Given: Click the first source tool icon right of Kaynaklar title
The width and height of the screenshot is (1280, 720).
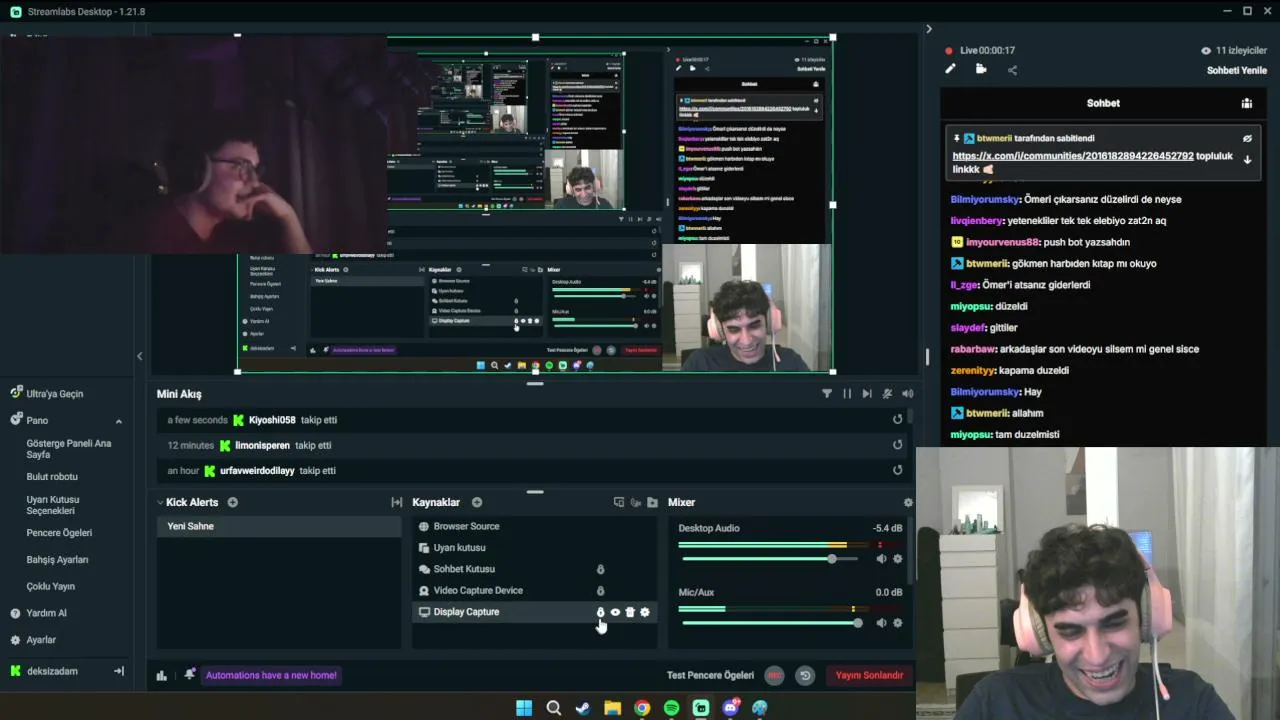Looking at the screenshot, I should (619, 502).
